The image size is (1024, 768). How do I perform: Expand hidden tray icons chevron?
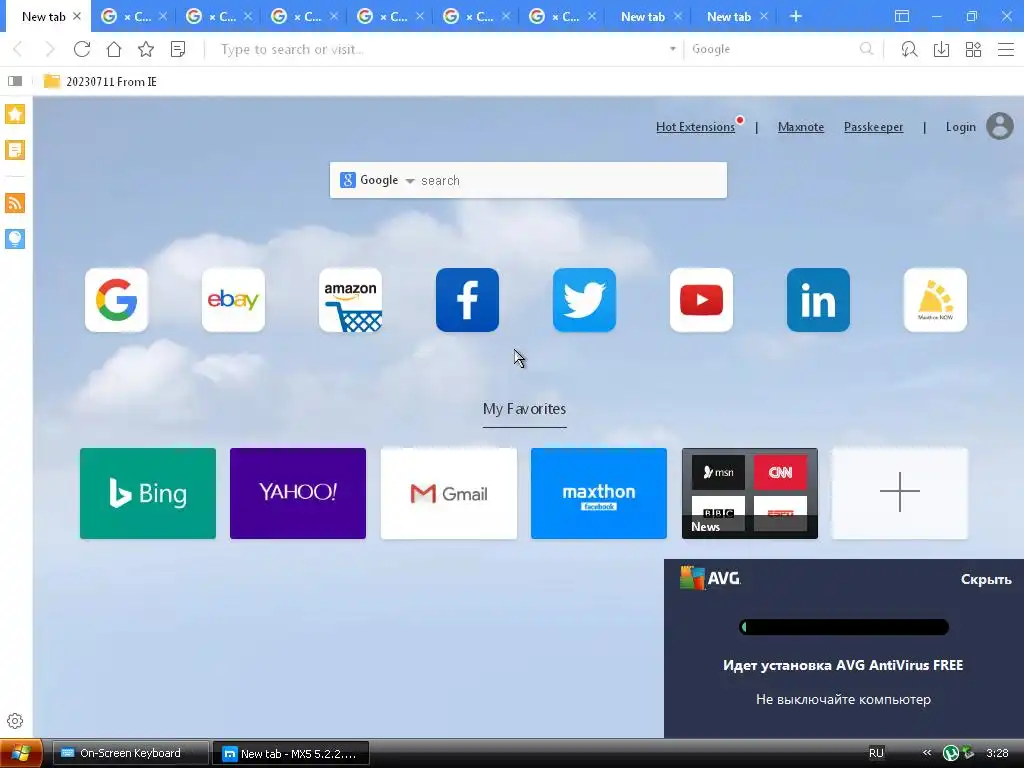click(x=927, y=753)
